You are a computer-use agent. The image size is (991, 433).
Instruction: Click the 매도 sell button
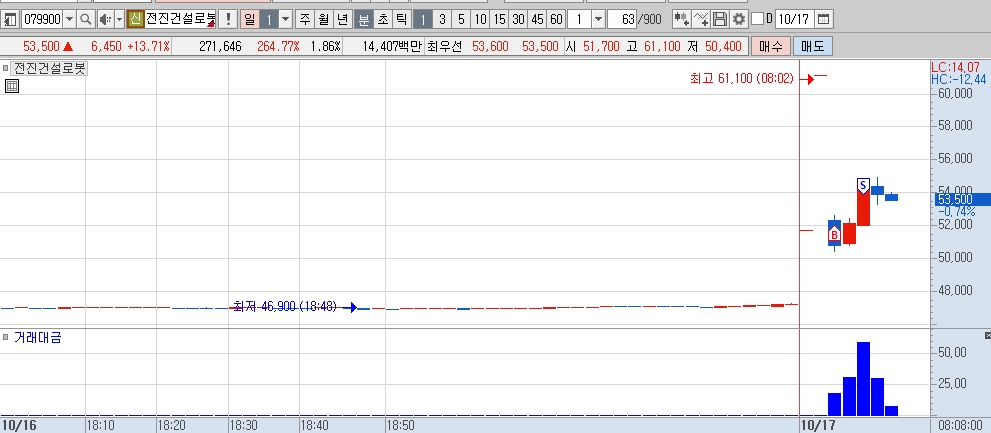click(813, 46)
